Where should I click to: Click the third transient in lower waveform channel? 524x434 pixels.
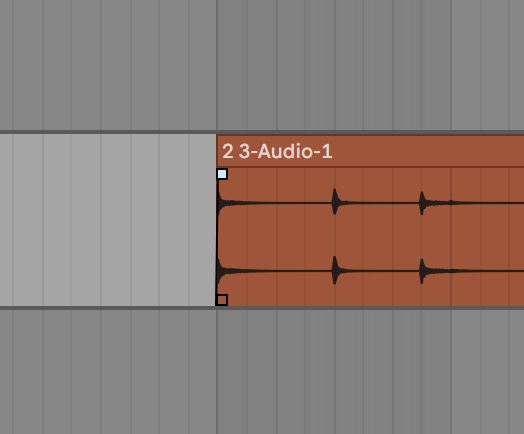click(422, 271)
